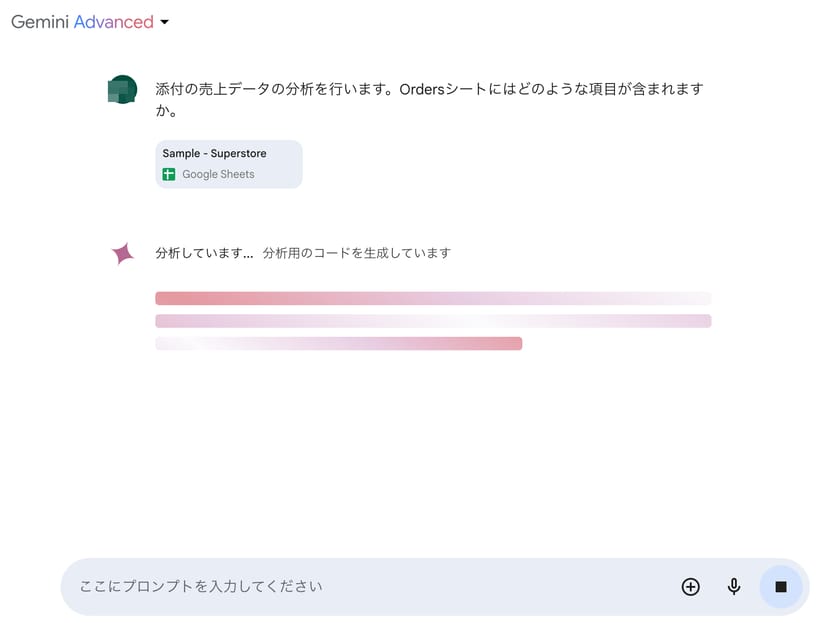This screenshot has height=623, width=828.
Task: Expand the Gemini Advanced model dropdown arrow
Action: [164, 22]
